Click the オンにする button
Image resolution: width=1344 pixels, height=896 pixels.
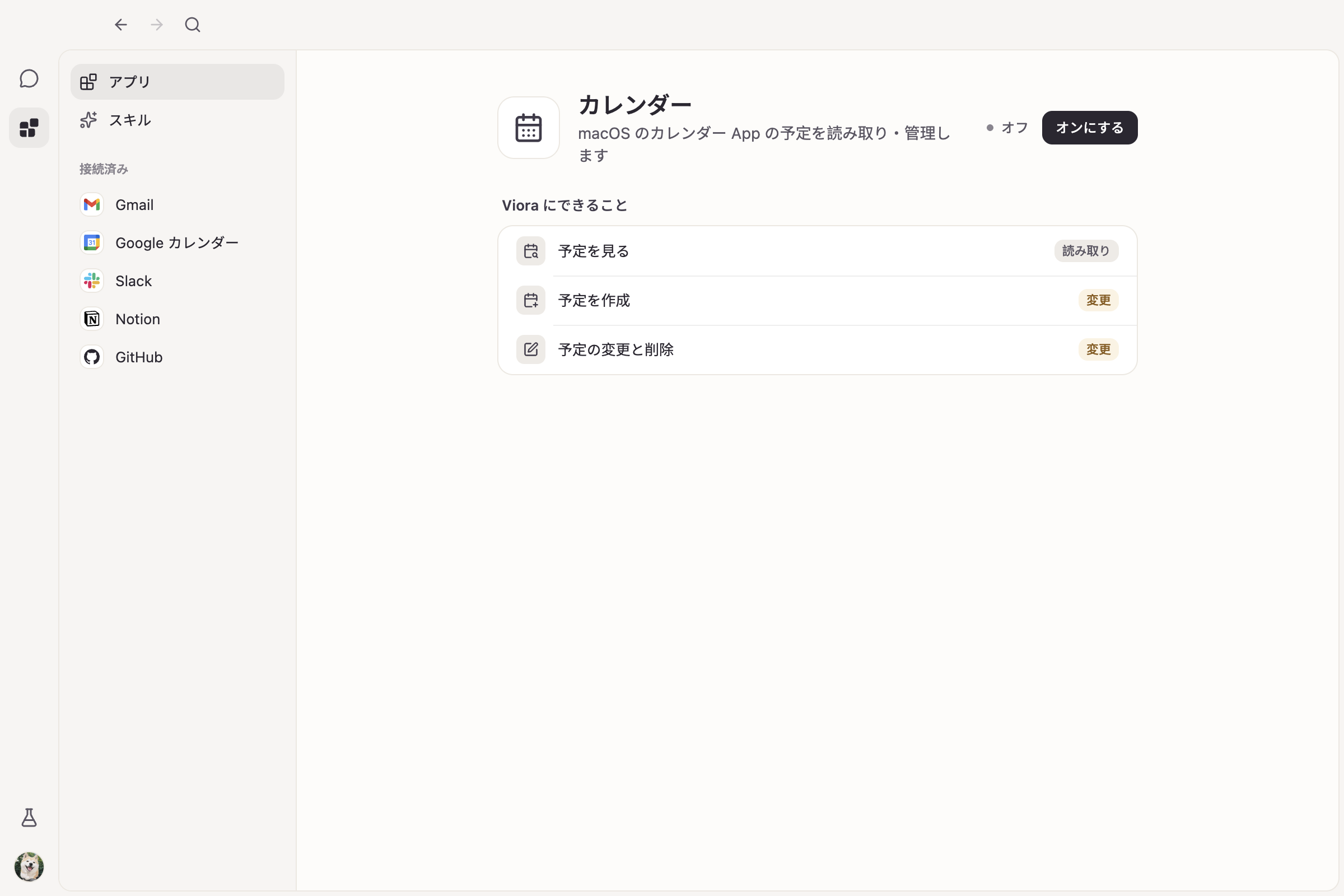[x=1089, y=128]
